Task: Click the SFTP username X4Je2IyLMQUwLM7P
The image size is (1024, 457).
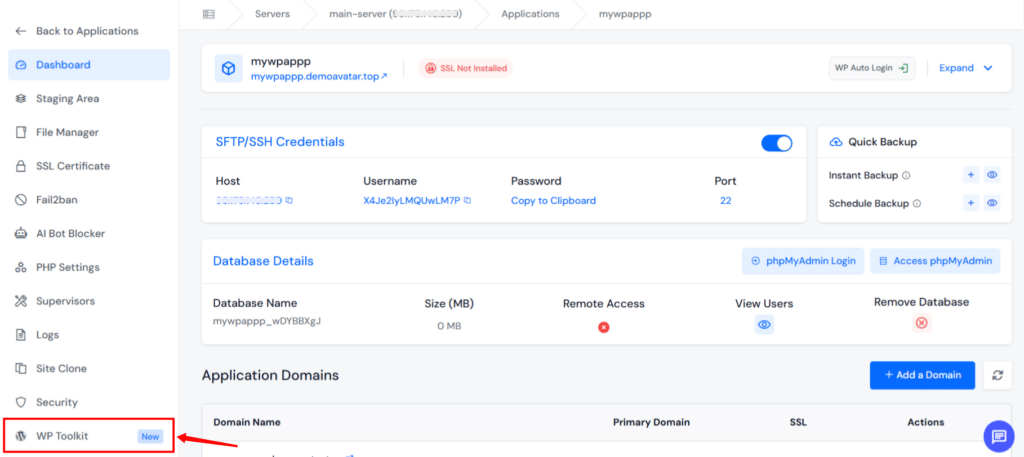Action: (412, 200)
